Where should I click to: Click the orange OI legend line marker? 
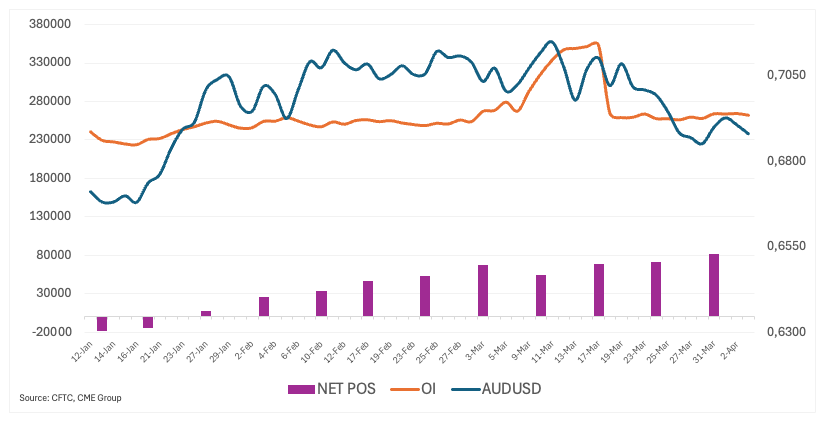[398, 389]
